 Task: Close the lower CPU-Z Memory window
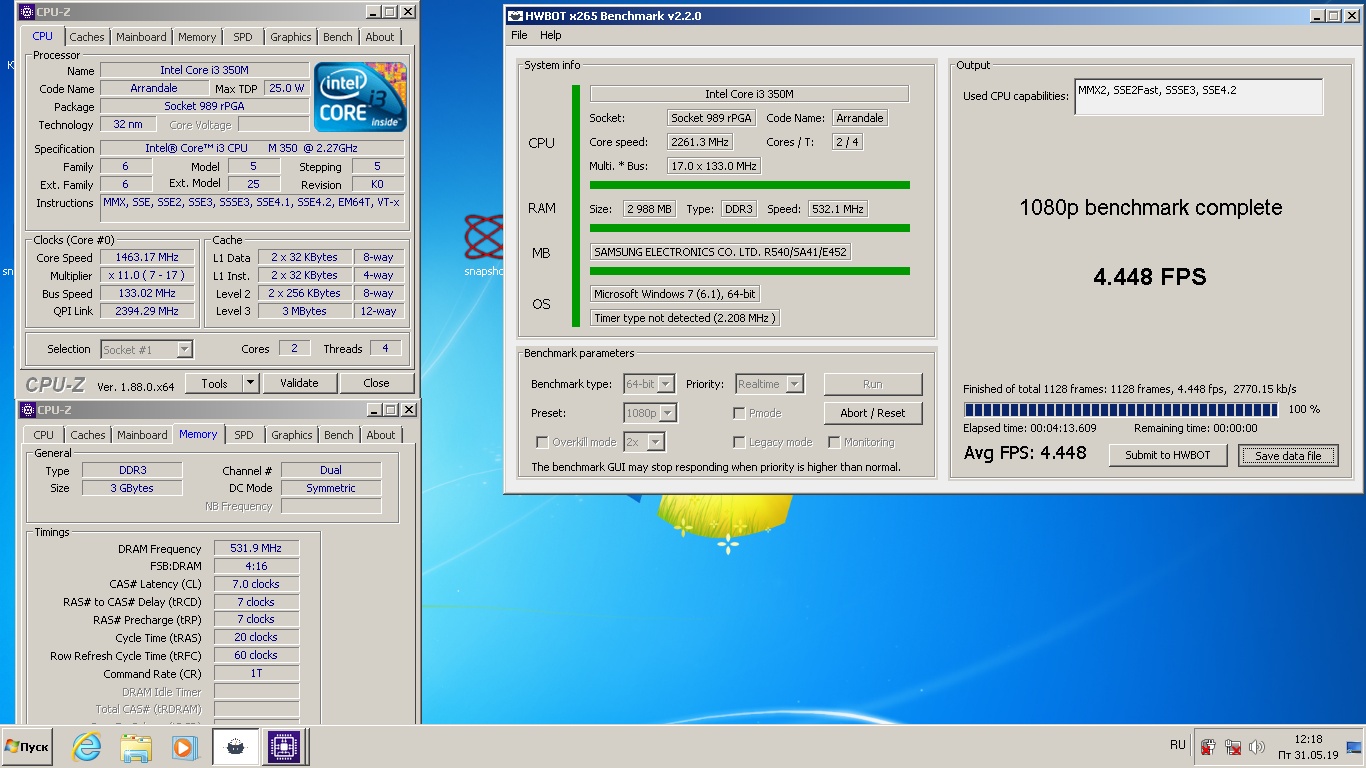(408, 410)
